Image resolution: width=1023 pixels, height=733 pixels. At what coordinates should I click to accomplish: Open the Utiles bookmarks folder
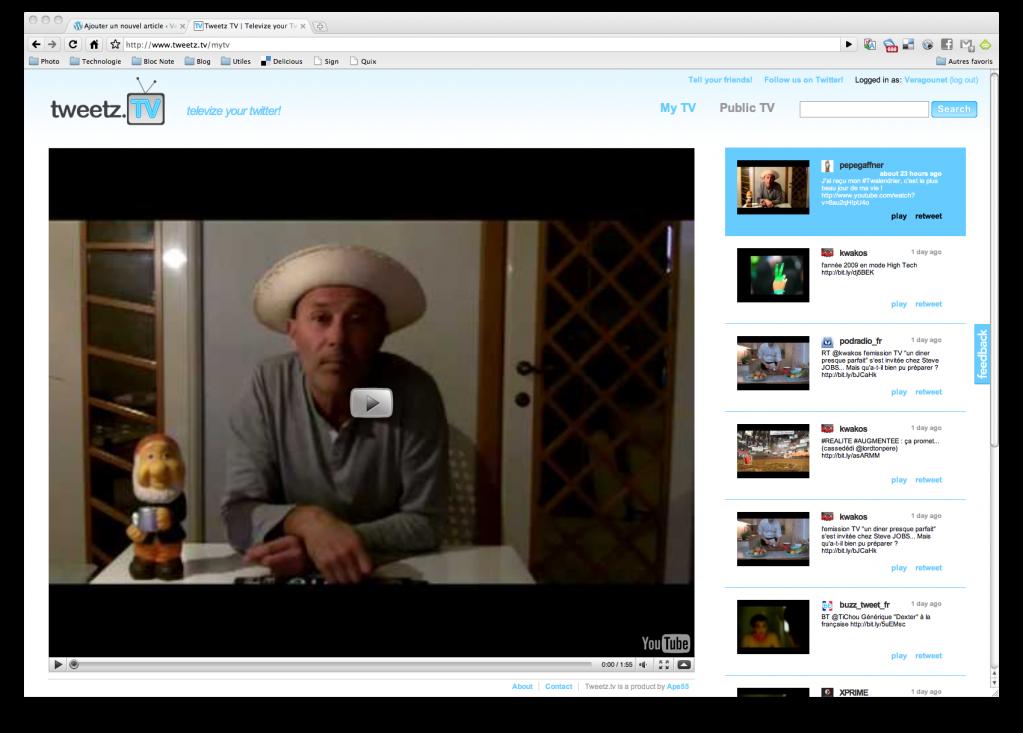pos(236,61)
